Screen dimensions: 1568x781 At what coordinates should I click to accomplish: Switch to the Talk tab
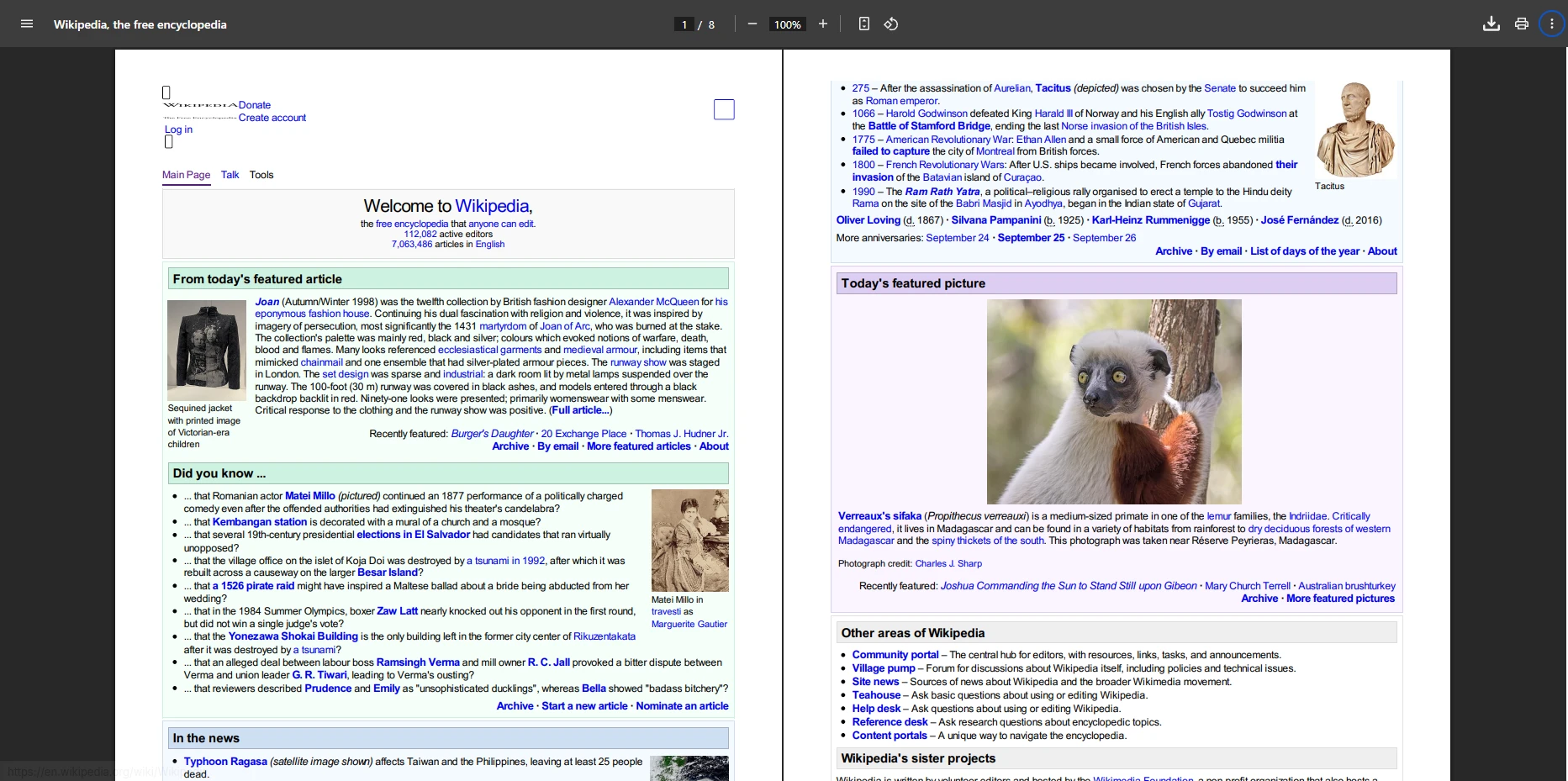pos(230,175)
